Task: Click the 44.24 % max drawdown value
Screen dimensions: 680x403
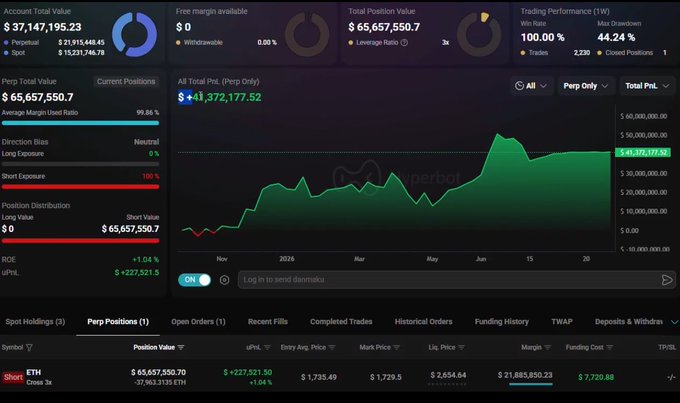Action: (x=616, y=38)
